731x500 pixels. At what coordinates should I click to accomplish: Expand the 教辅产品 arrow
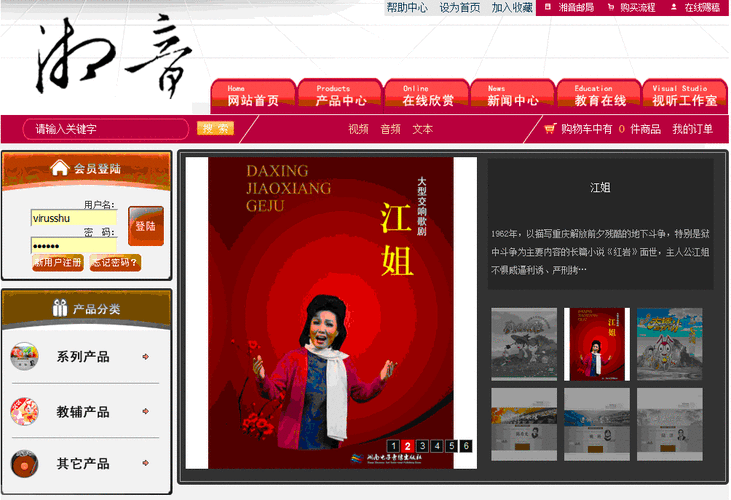tap(145, 411)
